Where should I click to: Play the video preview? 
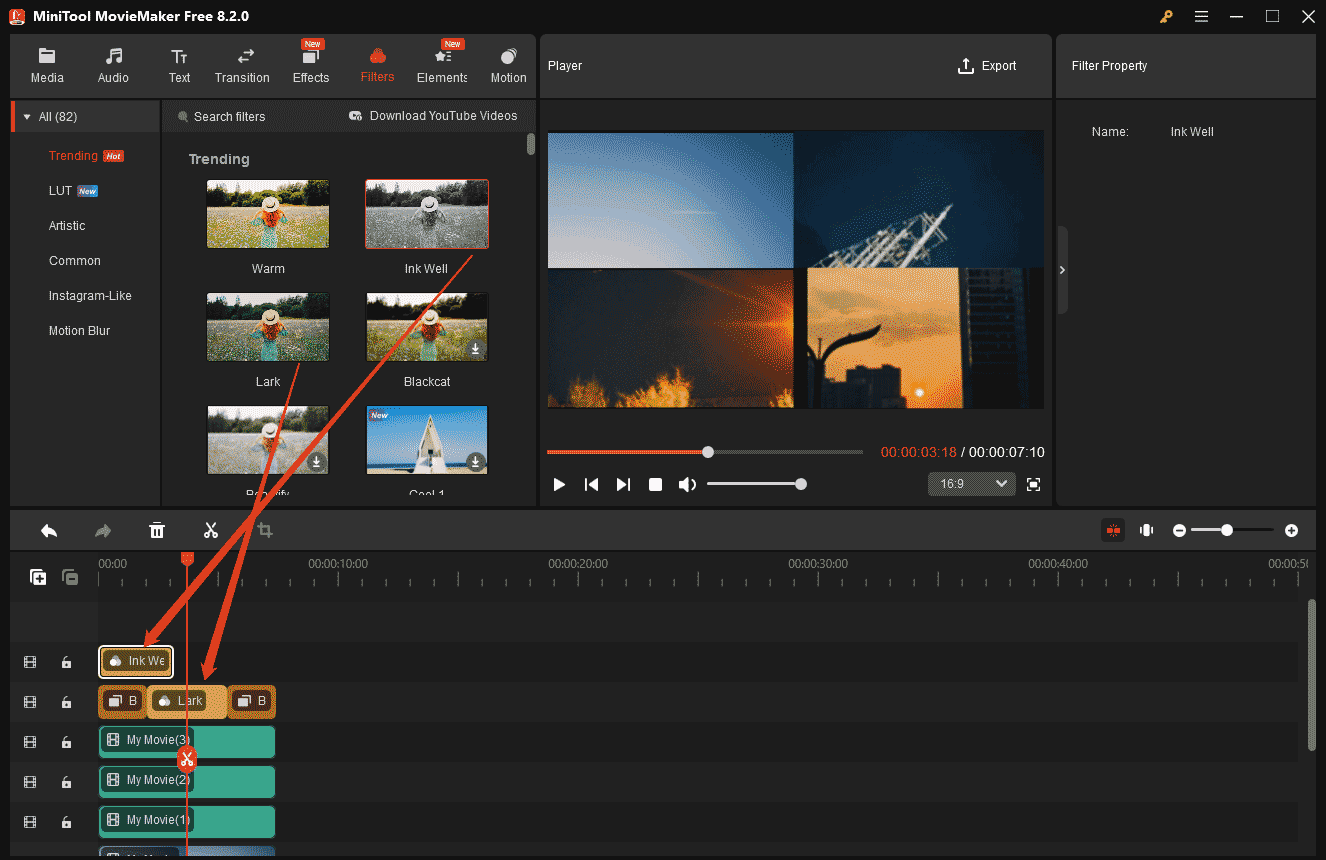click(x=559, y=484)
